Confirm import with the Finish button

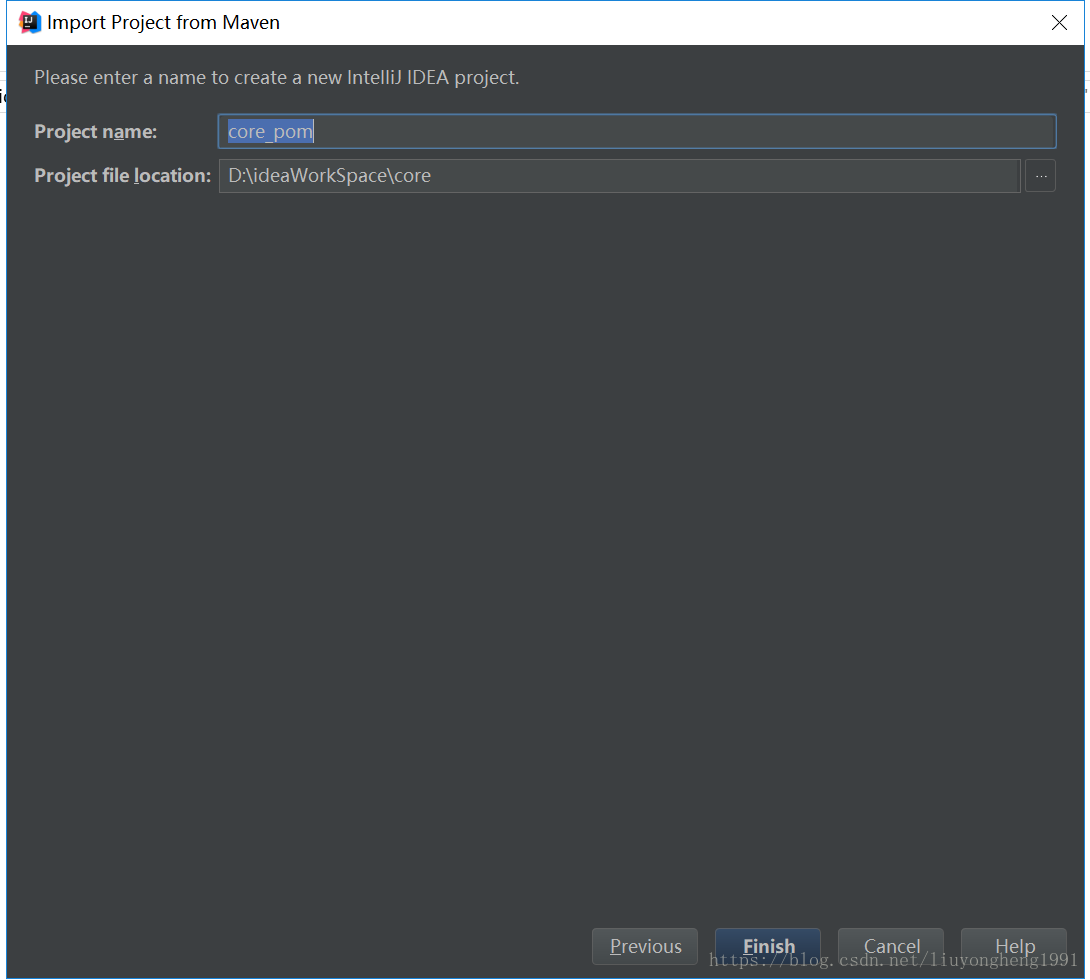[x=767, y=946]
